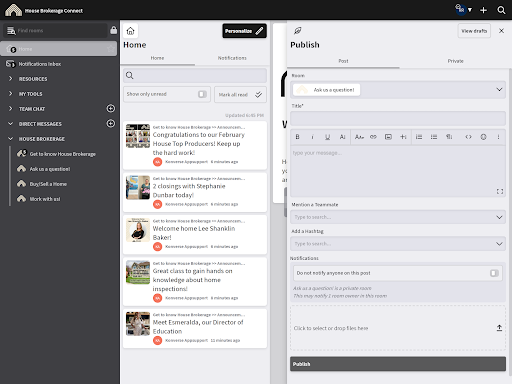This screenshot has width=512, height=384.
Task: Add a new Team Chat via its plus icon
Action: pos(111,109)
